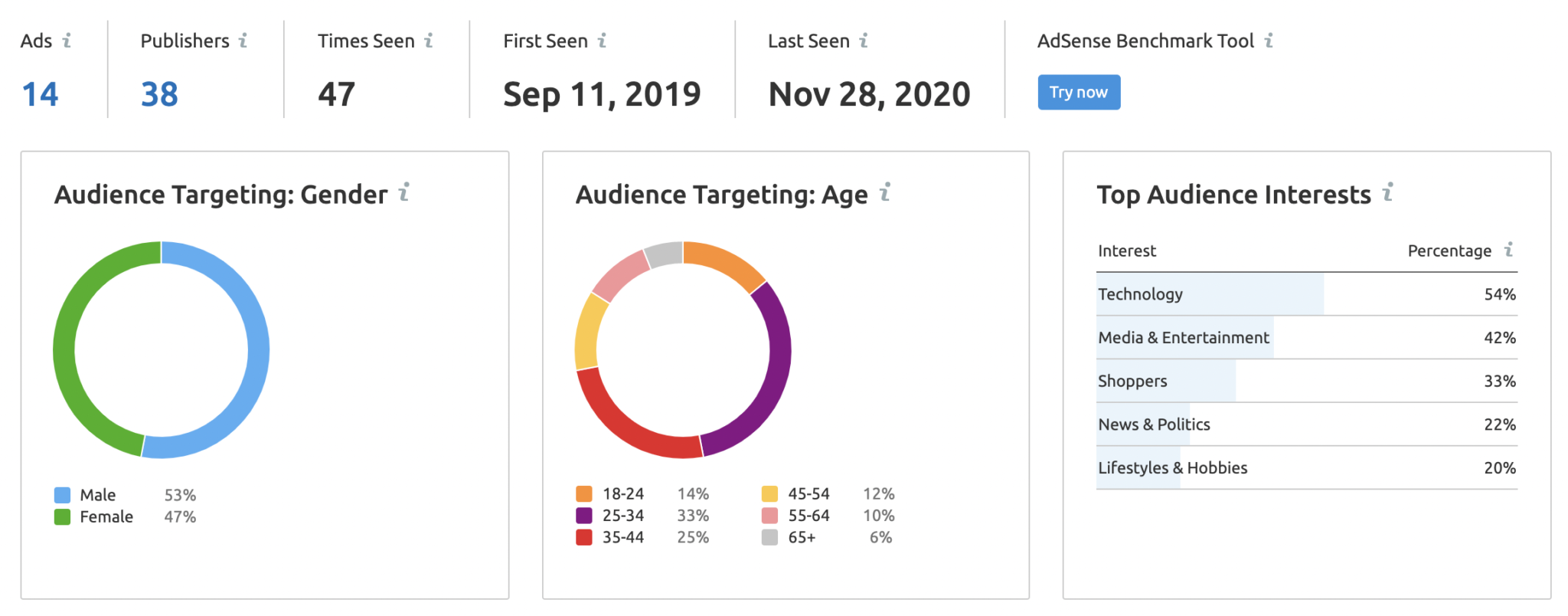Click the info icon beside First Seen
This screenshot has width=1568, height=616.
602,40
